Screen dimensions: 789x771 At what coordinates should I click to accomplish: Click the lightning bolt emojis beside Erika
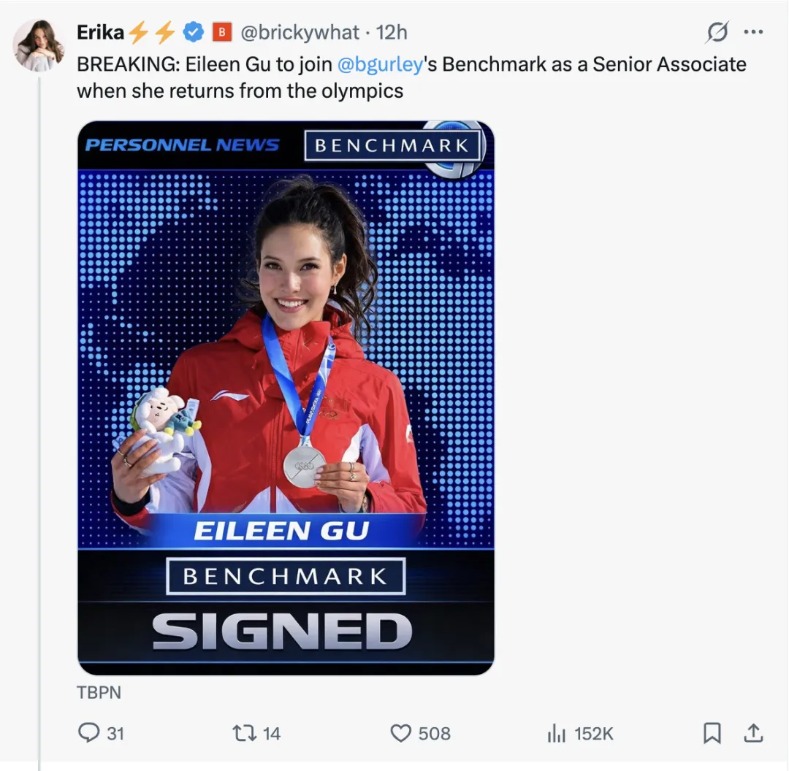[151, 33]
